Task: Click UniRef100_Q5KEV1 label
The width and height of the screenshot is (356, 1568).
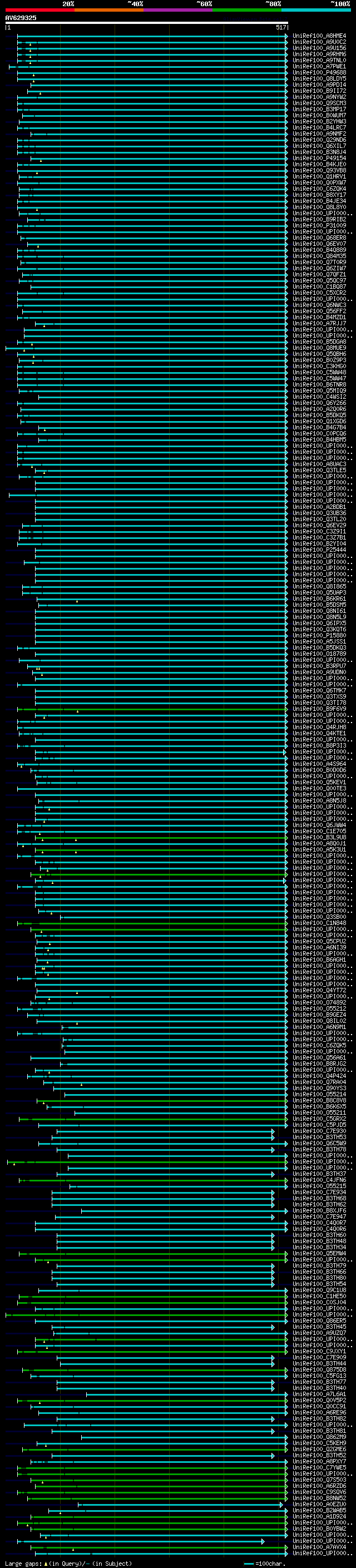Action: pos(319,782)
